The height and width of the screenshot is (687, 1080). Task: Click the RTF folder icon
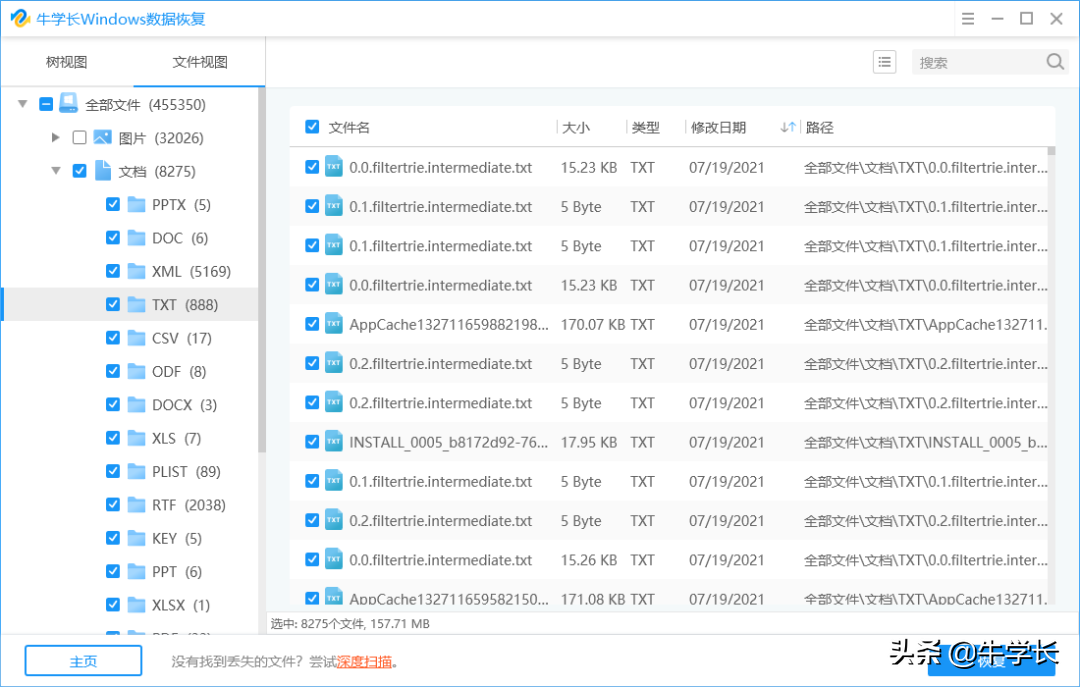pos(136,504)
